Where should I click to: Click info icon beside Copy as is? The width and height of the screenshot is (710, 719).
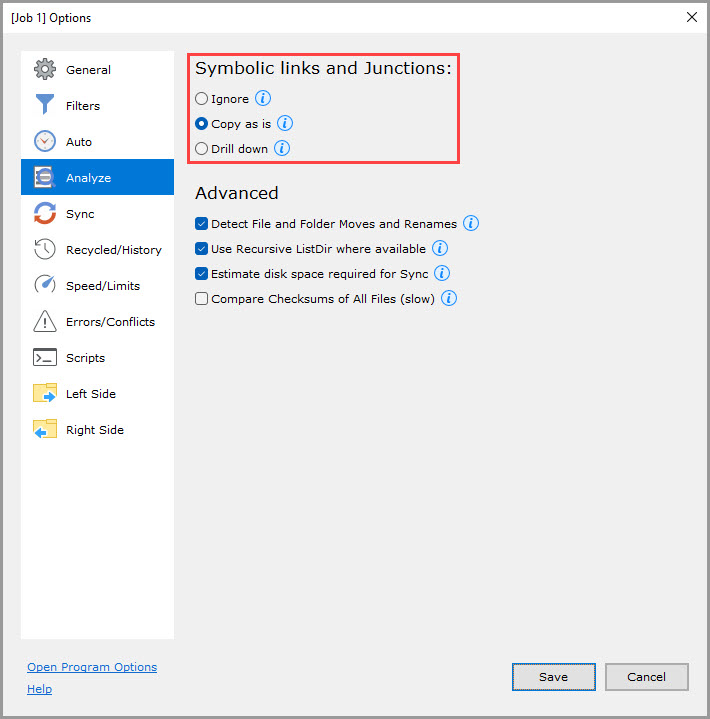(285, 124)
